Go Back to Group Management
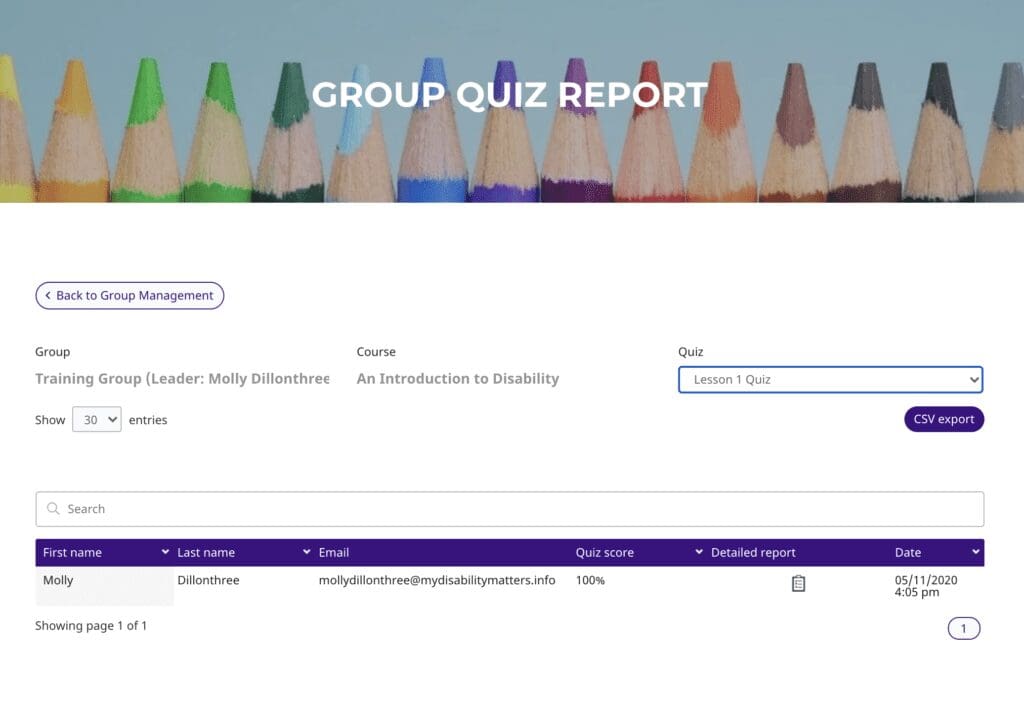 (129, 296)
